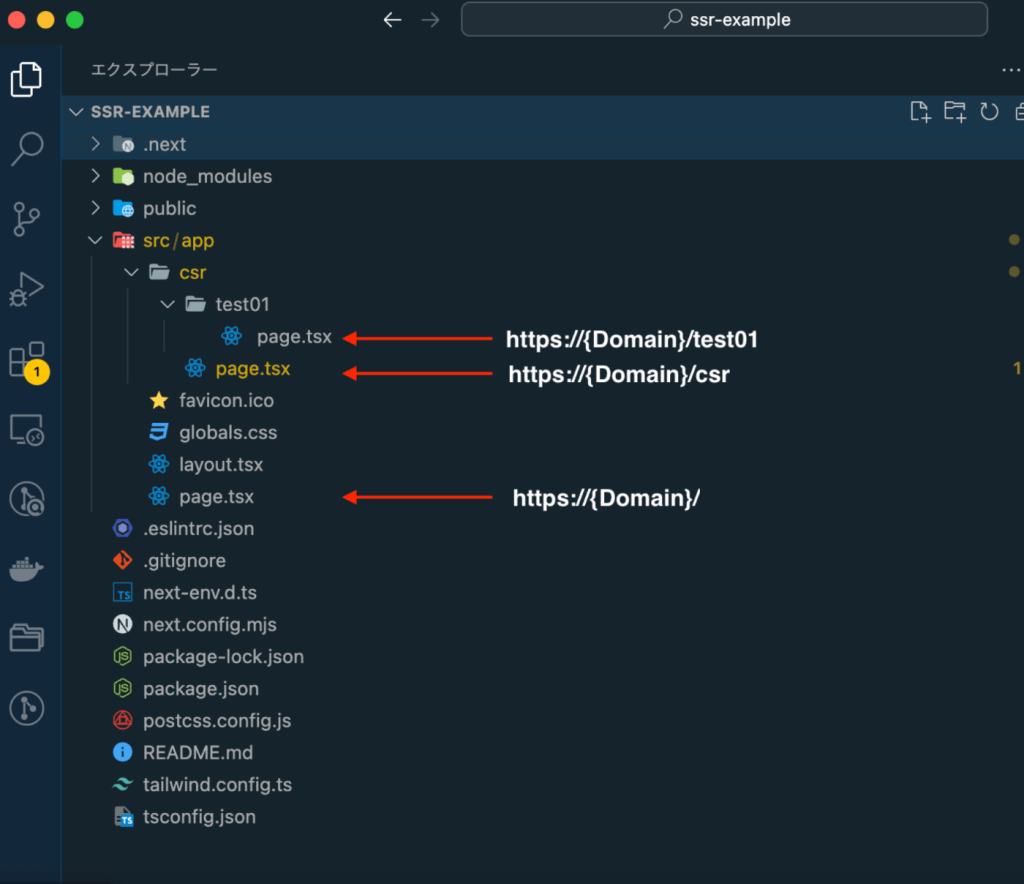Expand the .next folder

click(164, 144)
